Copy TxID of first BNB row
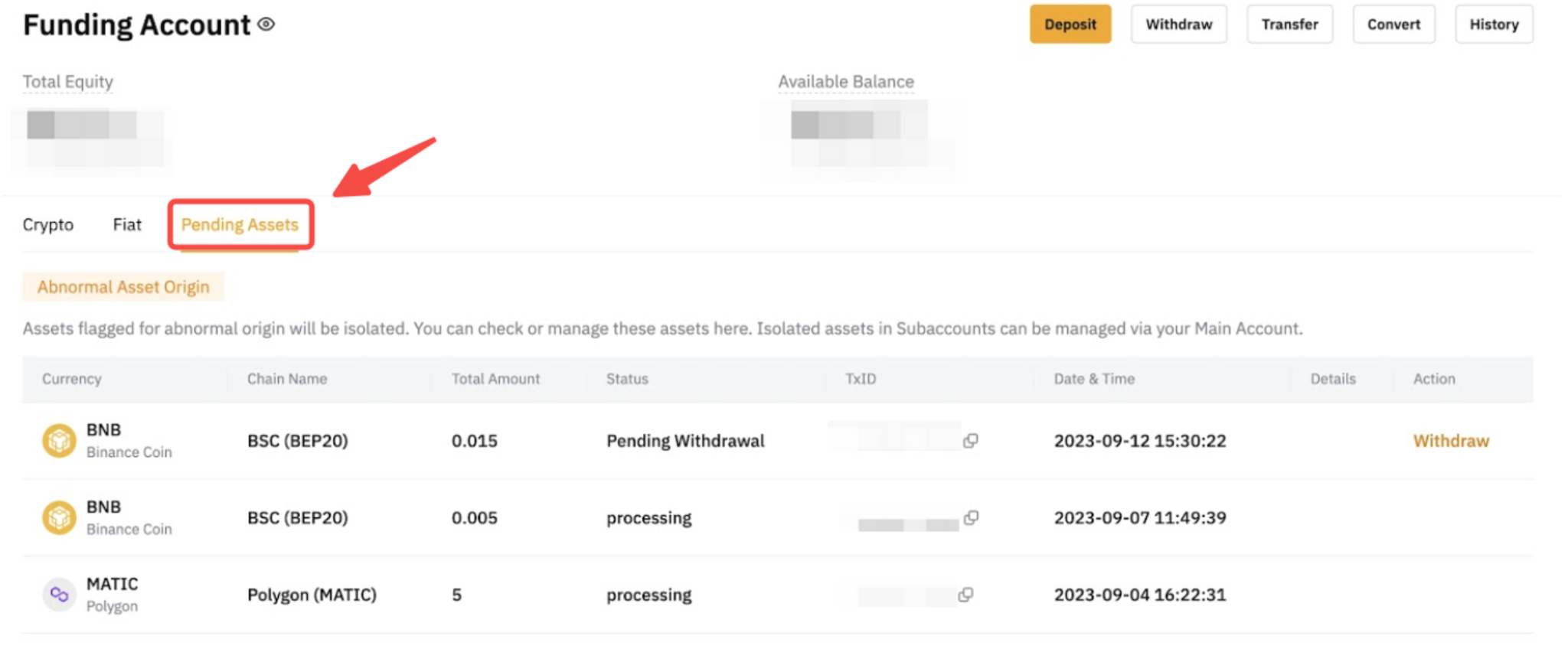This screenshot has width=1568, height=662. click(970, 441)
